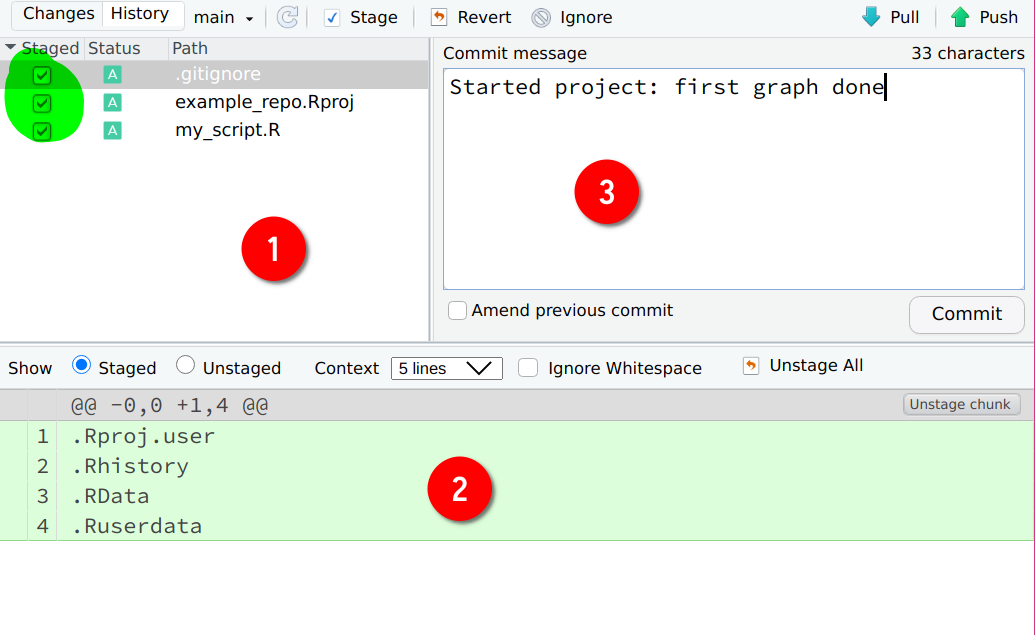Enable Amend previous commit checkbox
Viewport: 1035px width, 635px height.
(x=457, y=310)
